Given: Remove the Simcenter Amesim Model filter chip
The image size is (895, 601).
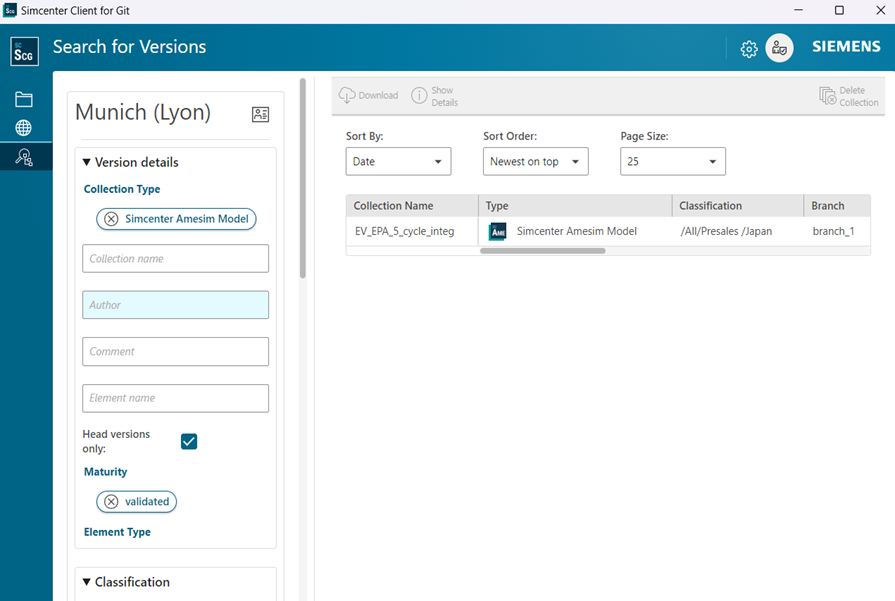Looking at the screenshot, I should coord(111,219).
